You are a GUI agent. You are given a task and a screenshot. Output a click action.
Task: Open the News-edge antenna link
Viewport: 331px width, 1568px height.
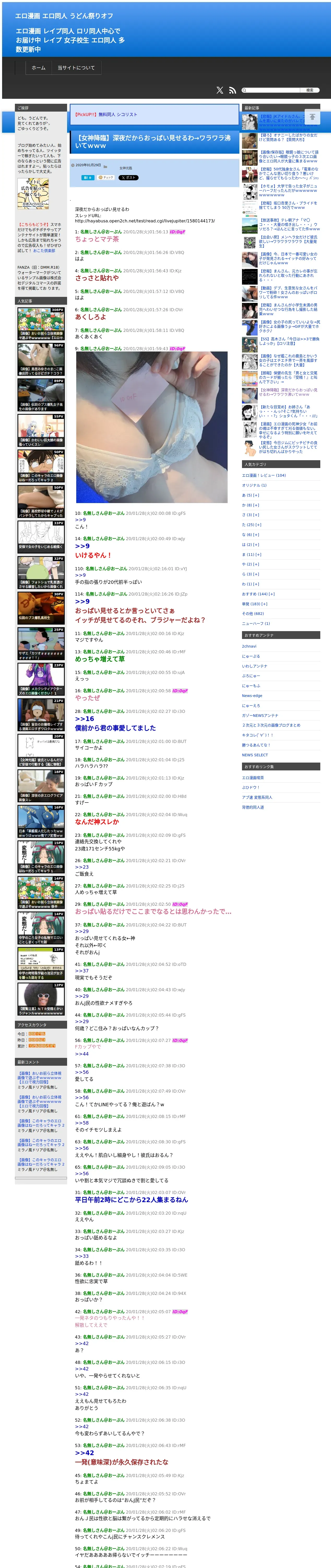[252, 696]
